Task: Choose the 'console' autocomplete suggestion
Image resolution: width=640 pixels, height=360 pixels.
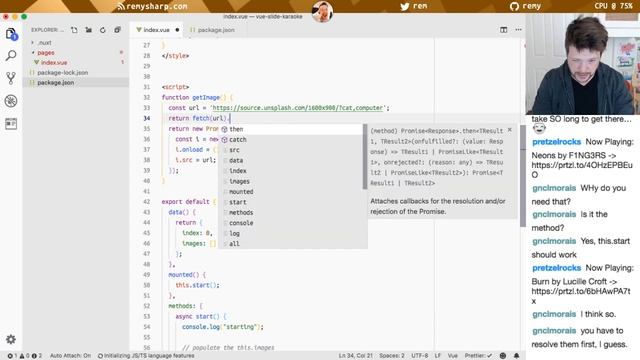Action: click(291, 223)
